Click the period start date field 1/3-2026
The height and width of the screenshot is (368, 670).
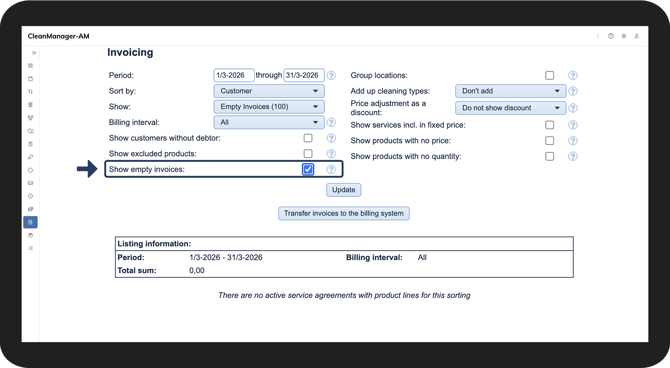pyautogui.click(x=234, y=75)
